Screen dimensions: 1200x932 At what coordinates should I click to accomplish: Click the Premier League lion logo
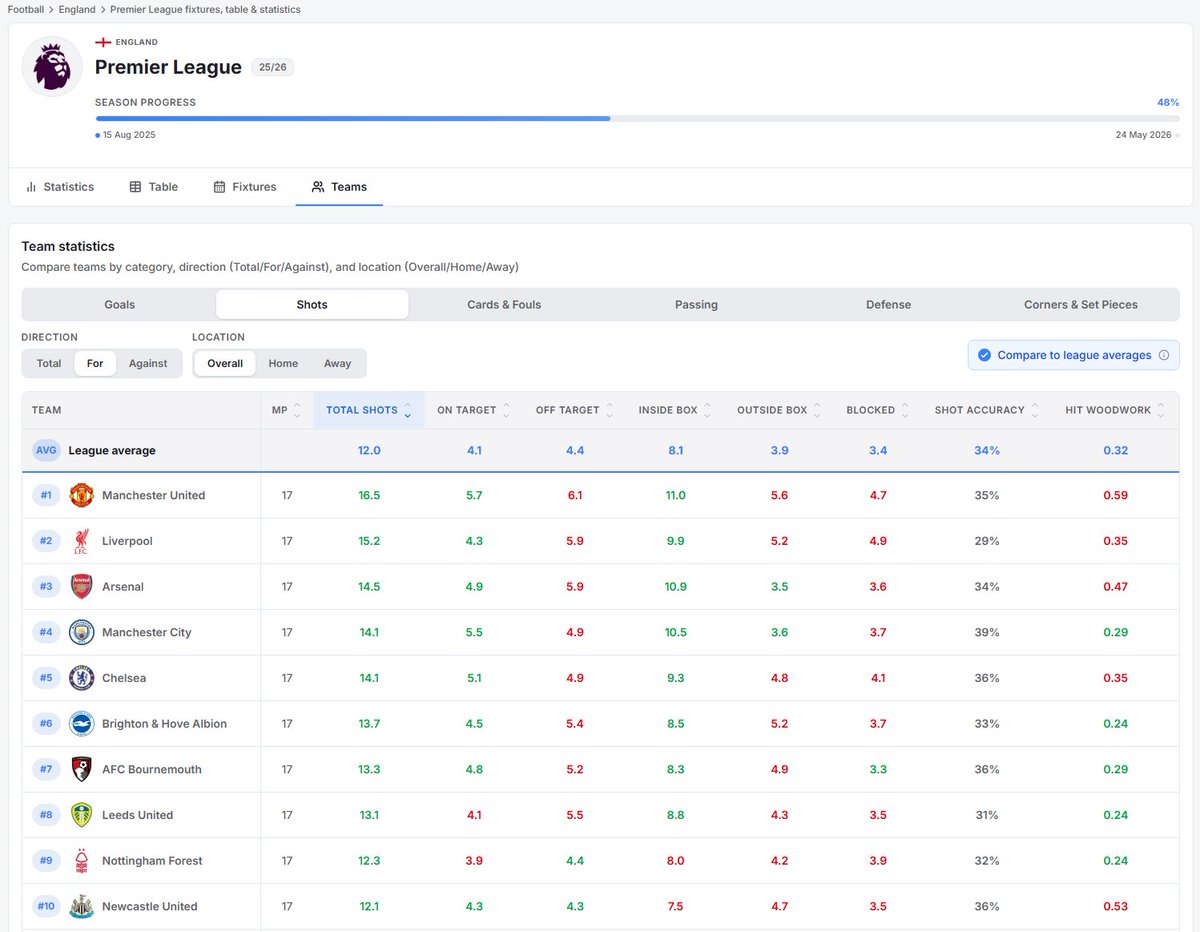click(x=52, y=67)
